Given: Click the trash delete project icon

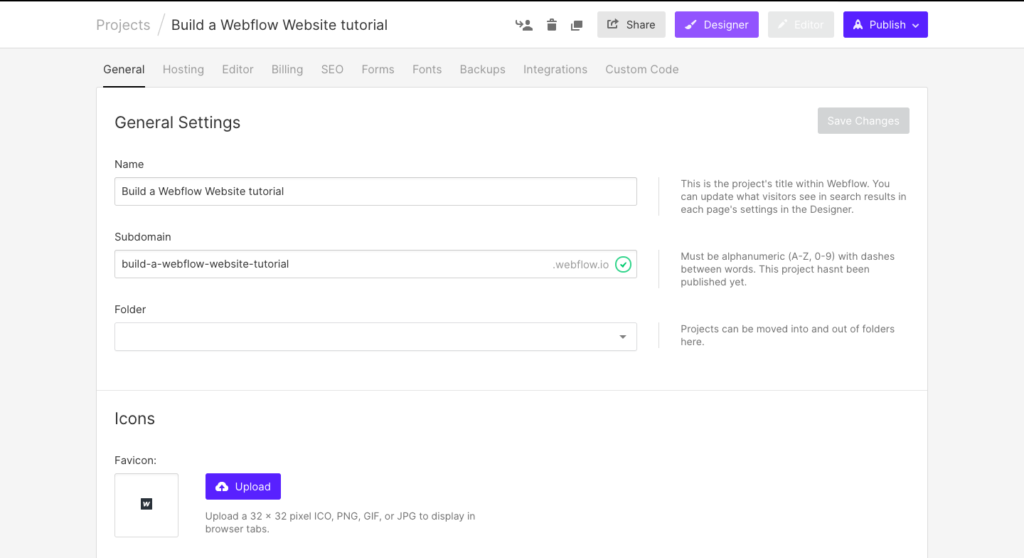Looking at the screenshot, I should coord(552,25).
